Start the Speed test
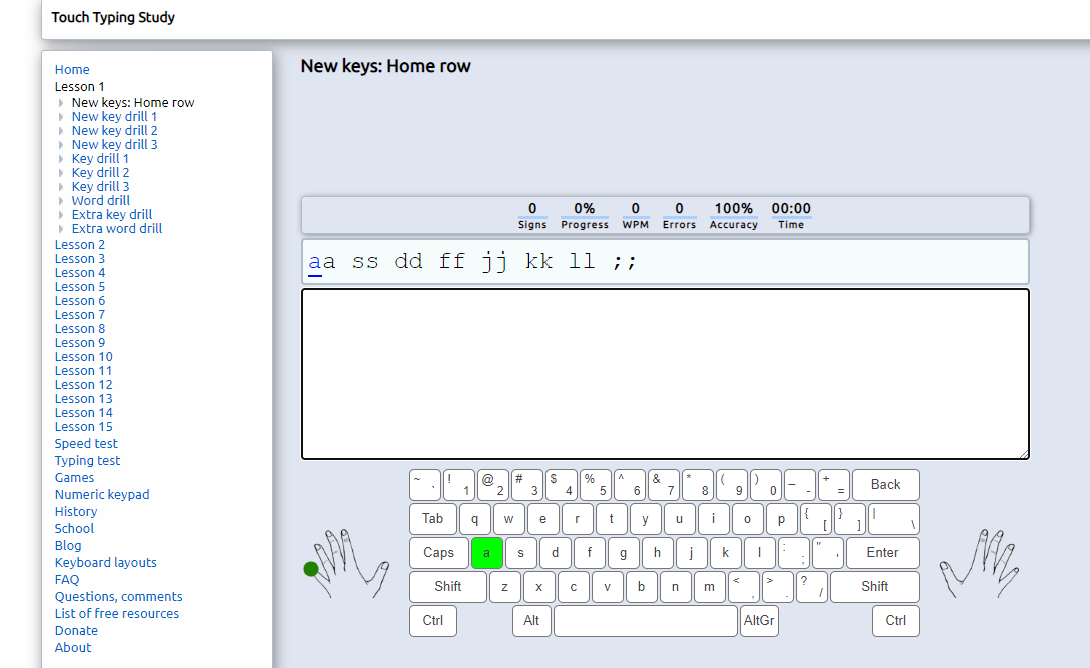 coord(85,443)
